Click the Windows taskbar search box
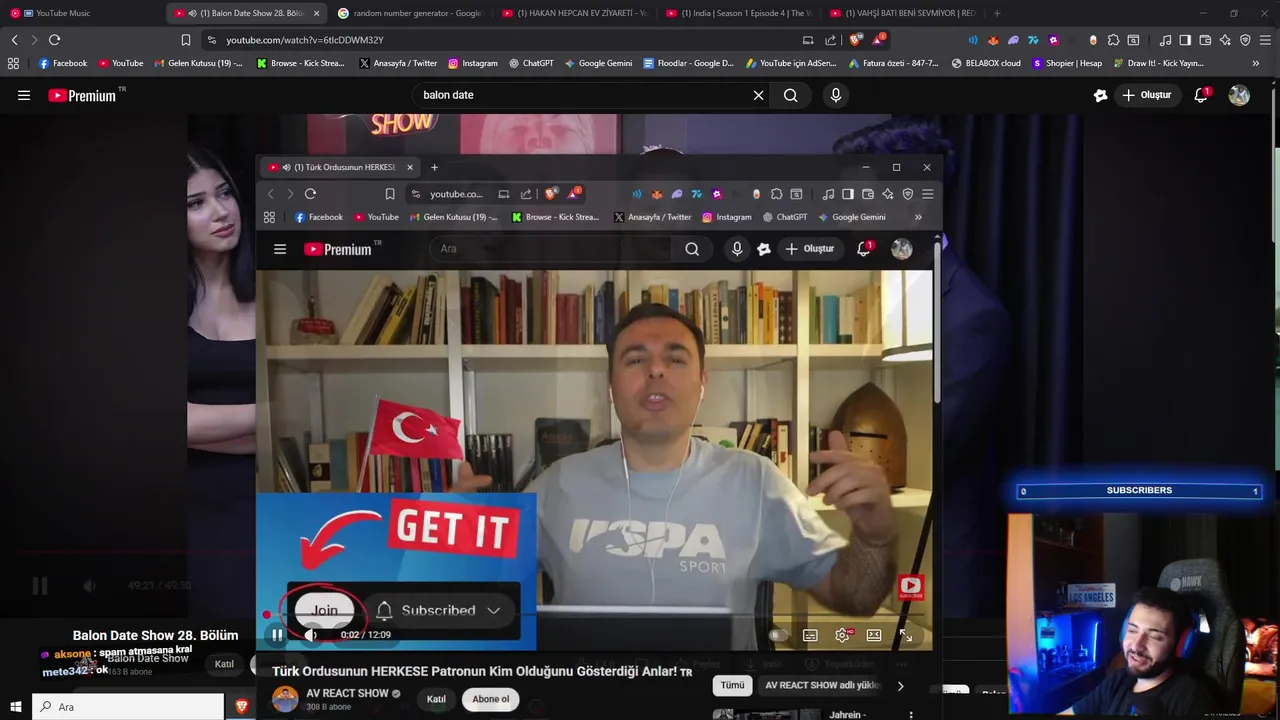 coord(128,707)
